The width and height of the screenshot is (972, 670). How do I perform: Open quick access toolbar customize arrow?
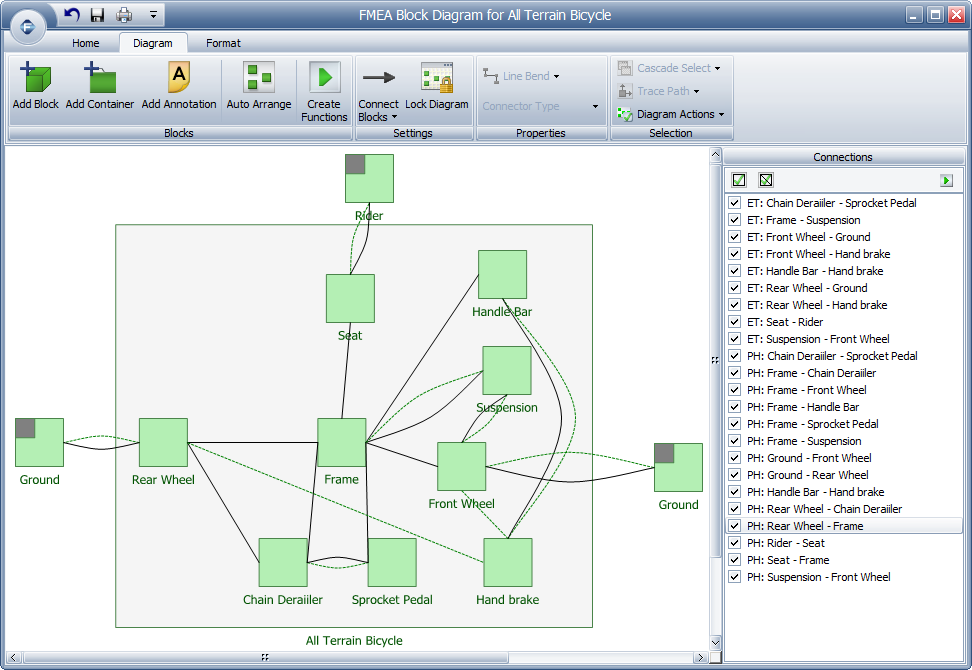click(153, 15)
